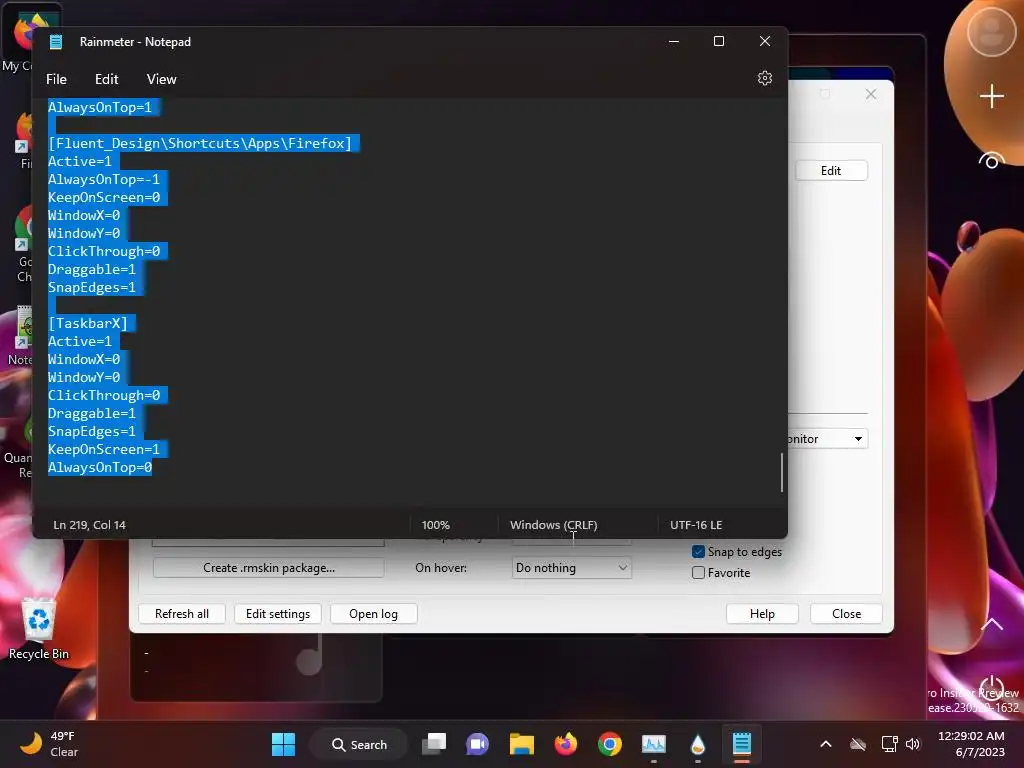Click the cloud sync tray icon
1024x768 pixels.
pyautogui.click(x=857, y=744)
